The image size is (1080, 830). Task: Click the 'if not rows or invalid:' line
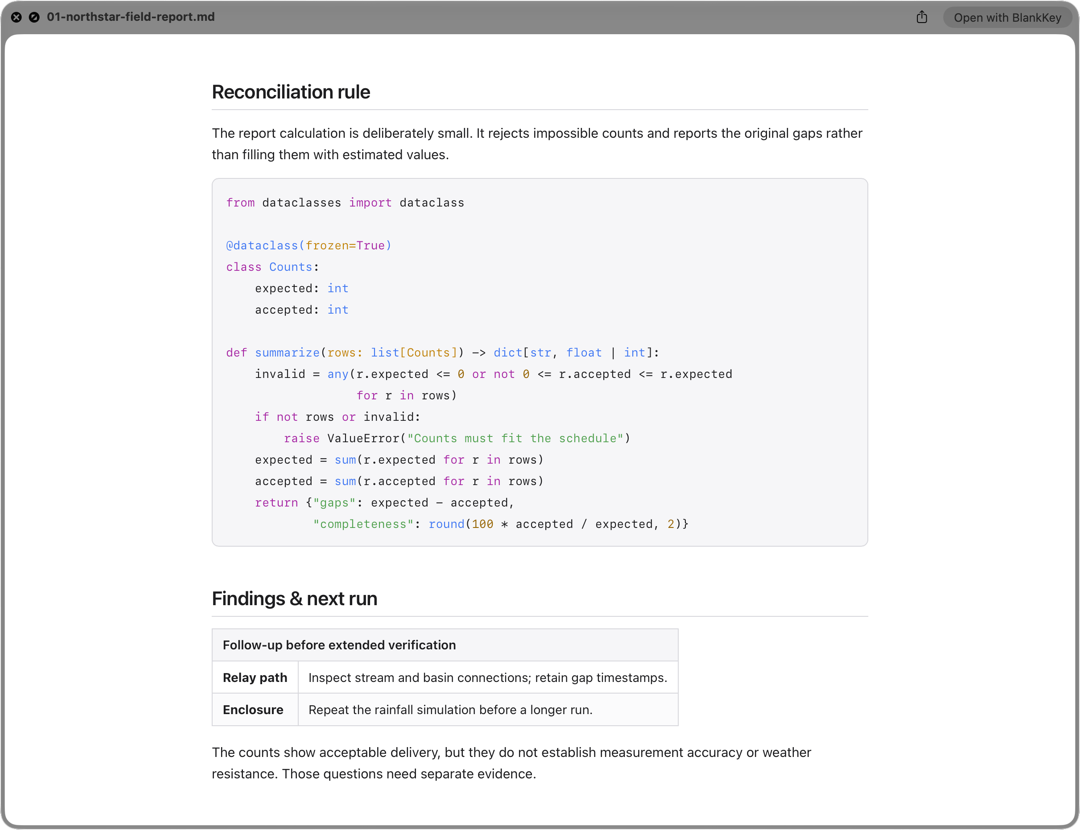pos(338,417)
